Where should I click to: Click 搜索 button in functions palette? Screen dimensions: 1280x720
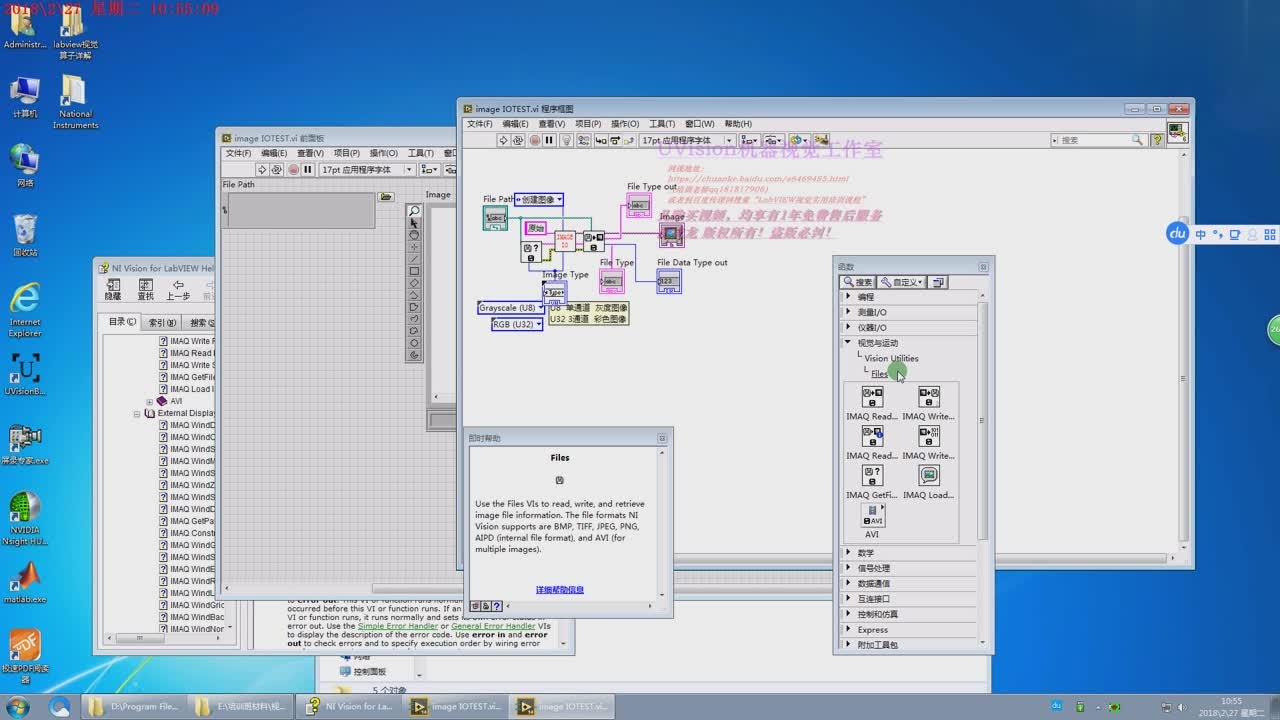857,282
